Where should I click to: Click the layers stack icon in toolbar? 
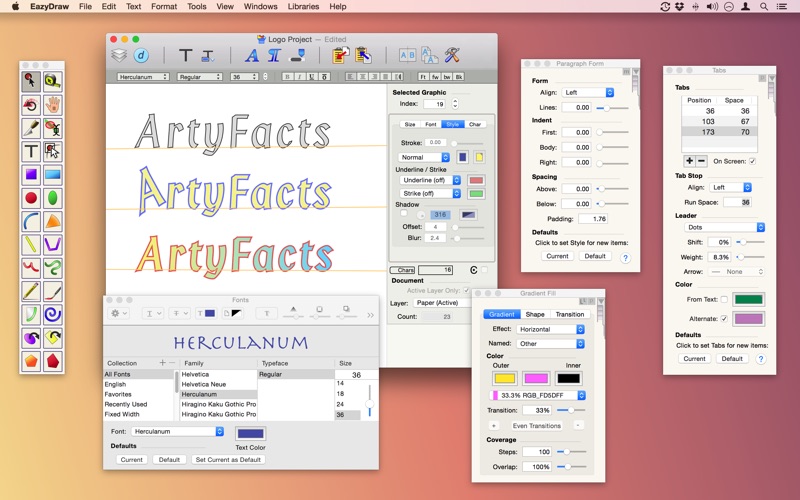[119, 55]
